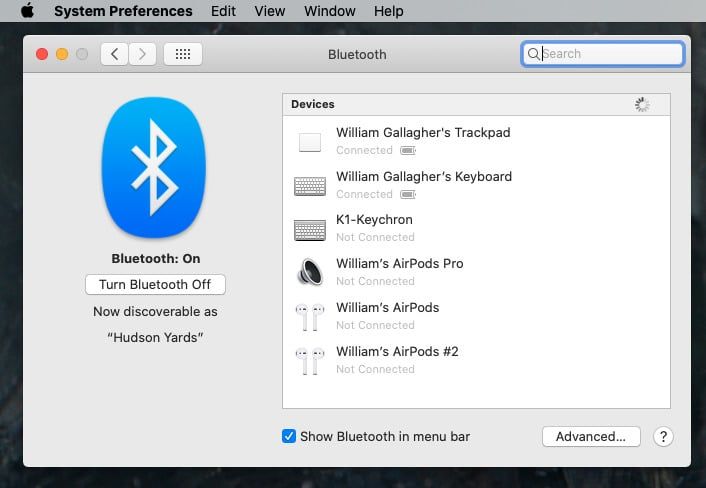
Task: Open the Apple menu
Action: click(x=27, y=11)
